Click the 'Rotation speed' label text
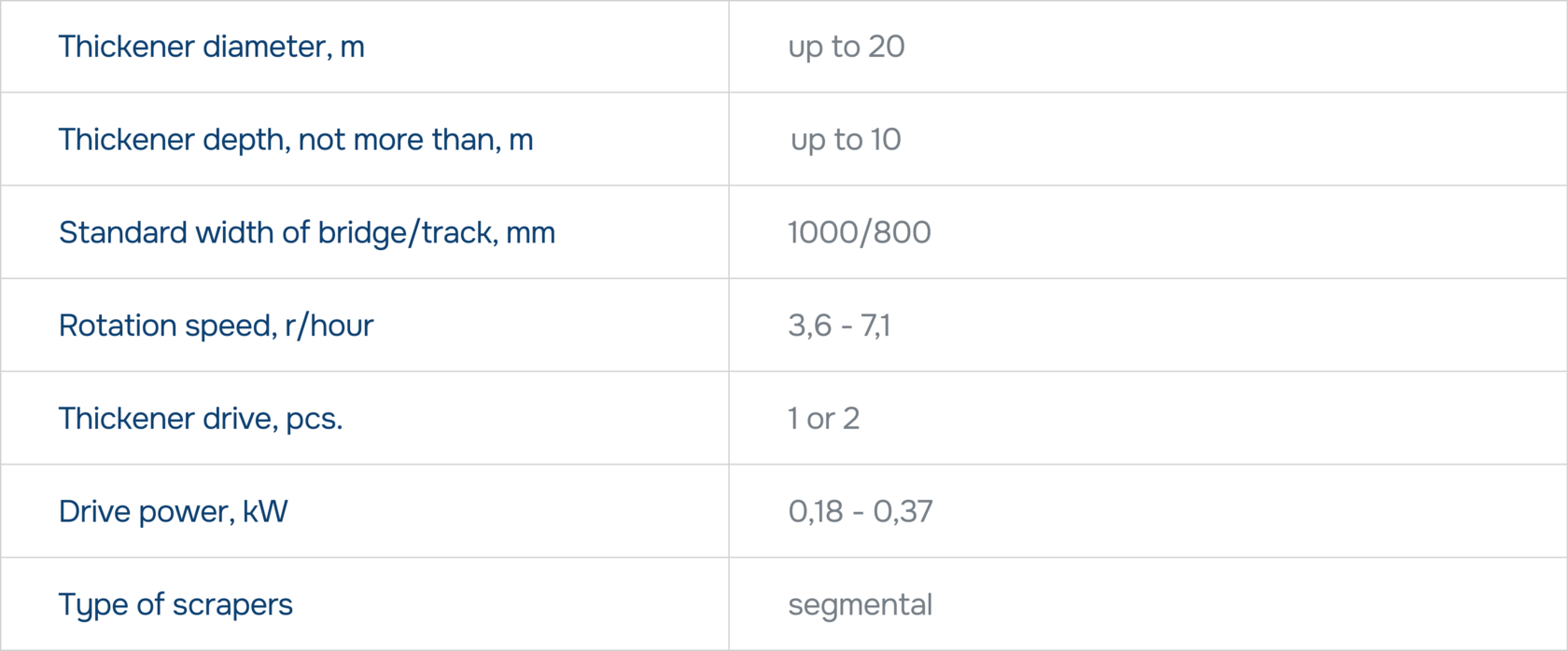 click(x=167, y=325)
